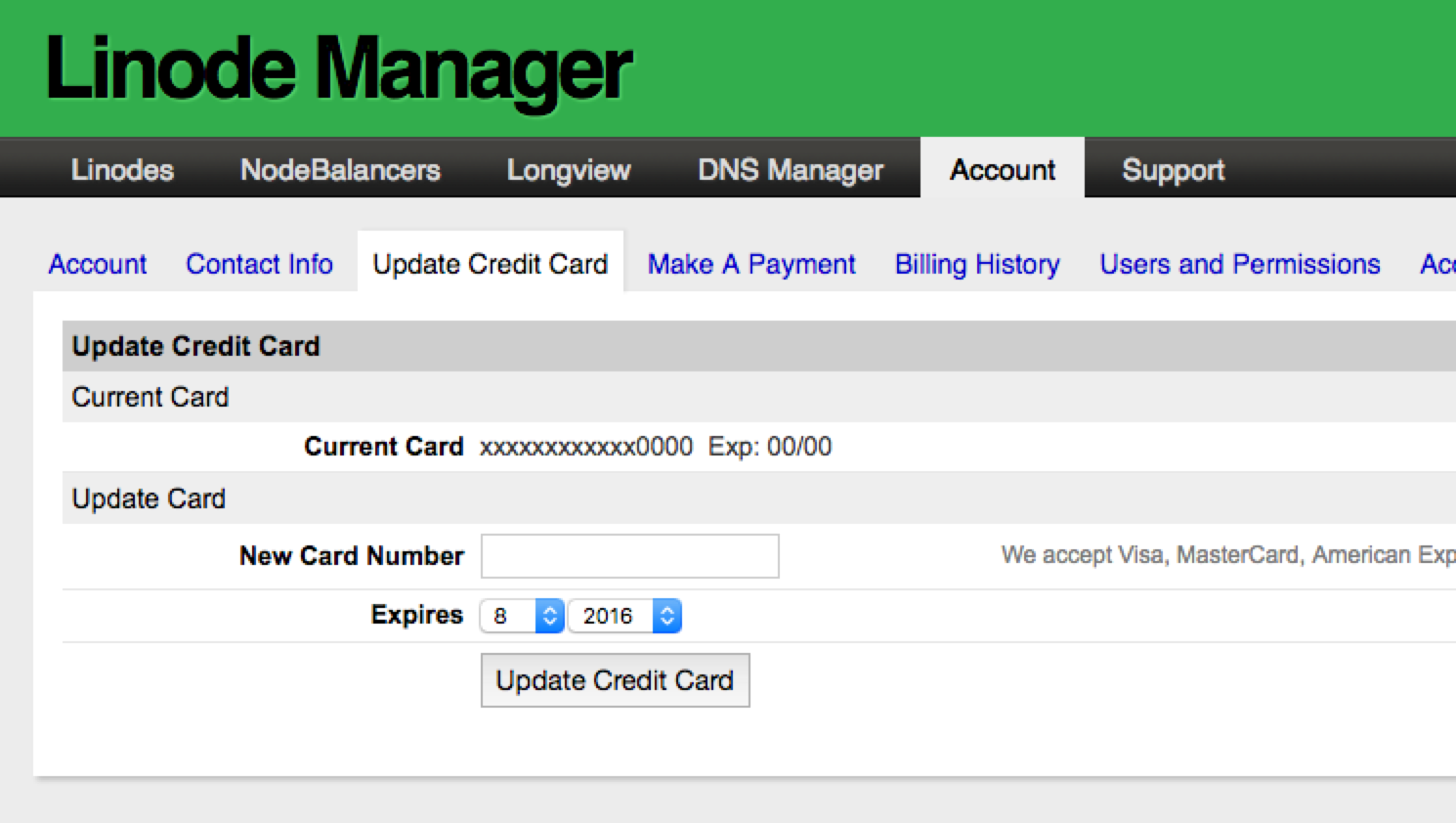Screen dimensions: 1456x823
Task: Open the Support tab
Action: tap(1173, 170)
